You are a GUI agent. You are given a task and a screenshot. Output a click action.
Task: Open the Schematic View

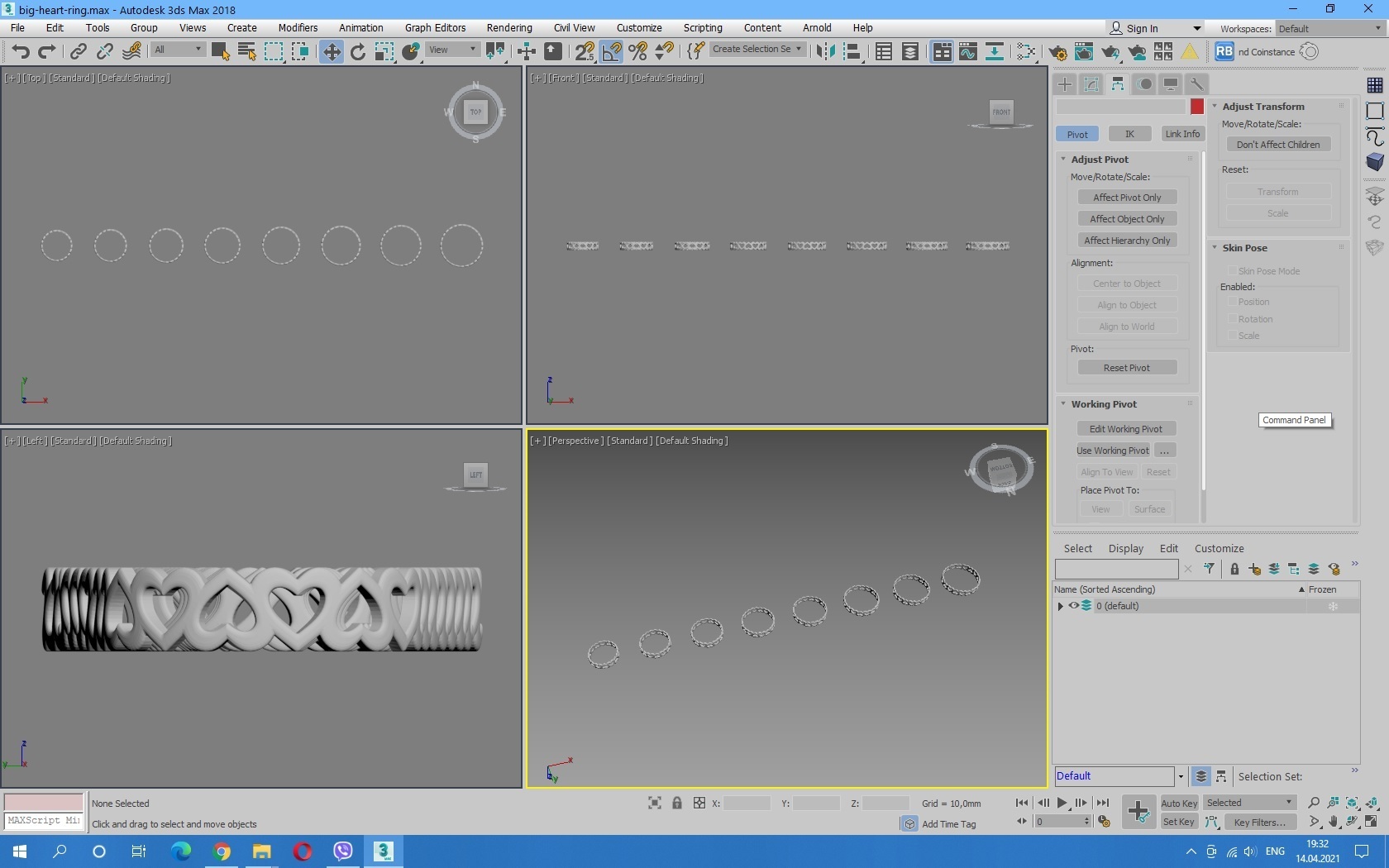[x=995, y=52]
